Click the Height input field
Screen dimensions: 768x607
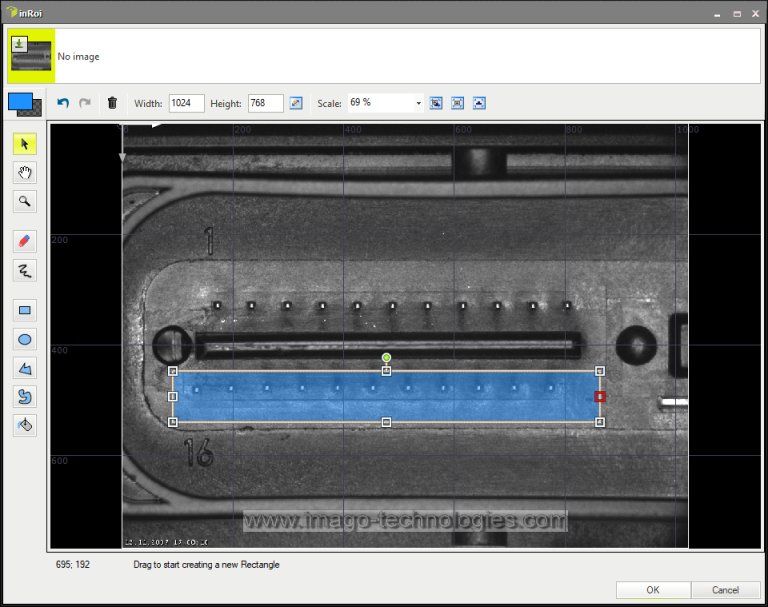pyautogui.click(x=265, y=103)
